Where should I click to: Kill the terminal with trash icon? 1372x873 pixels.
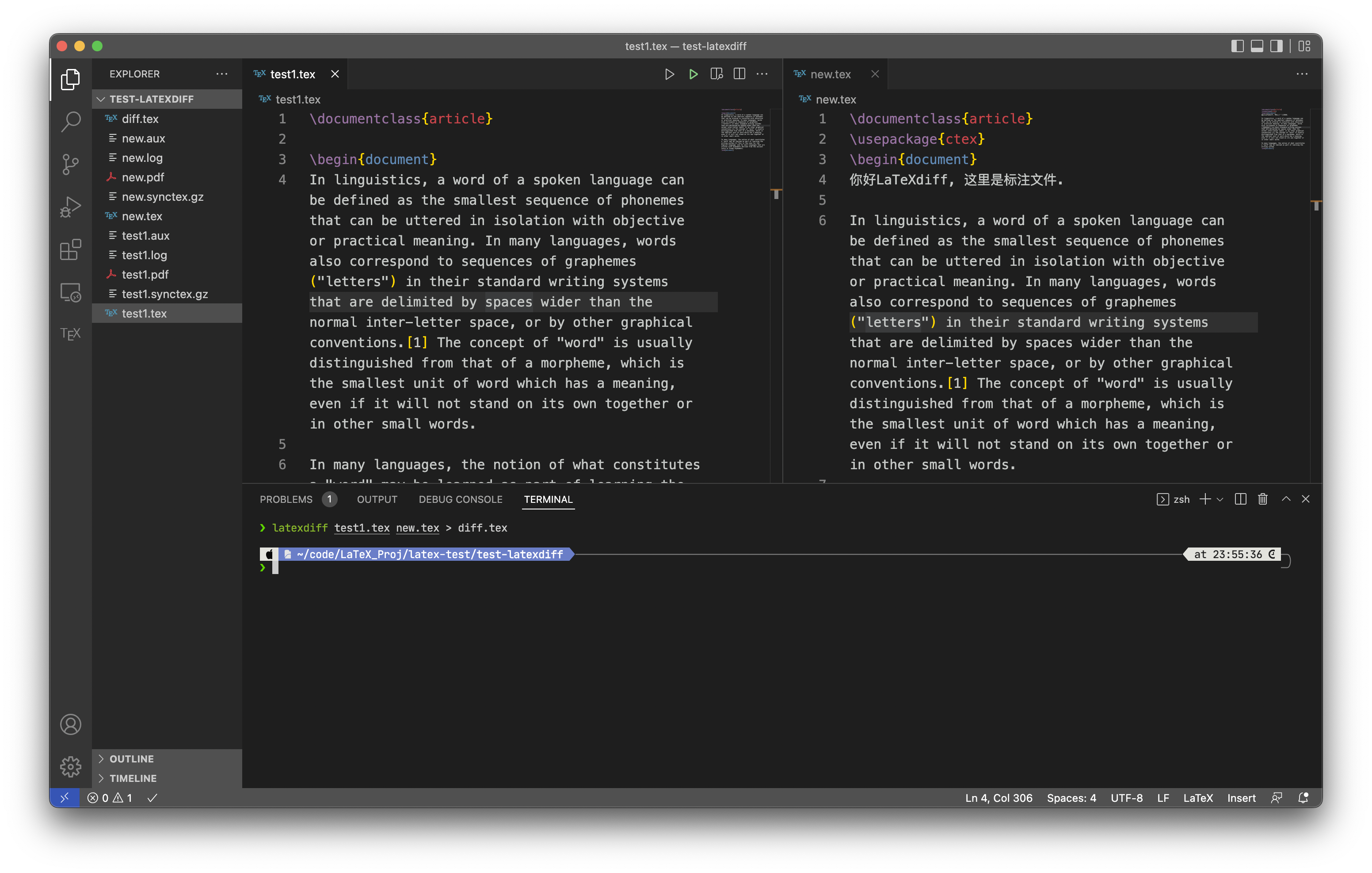click(x=1263, y=499)
